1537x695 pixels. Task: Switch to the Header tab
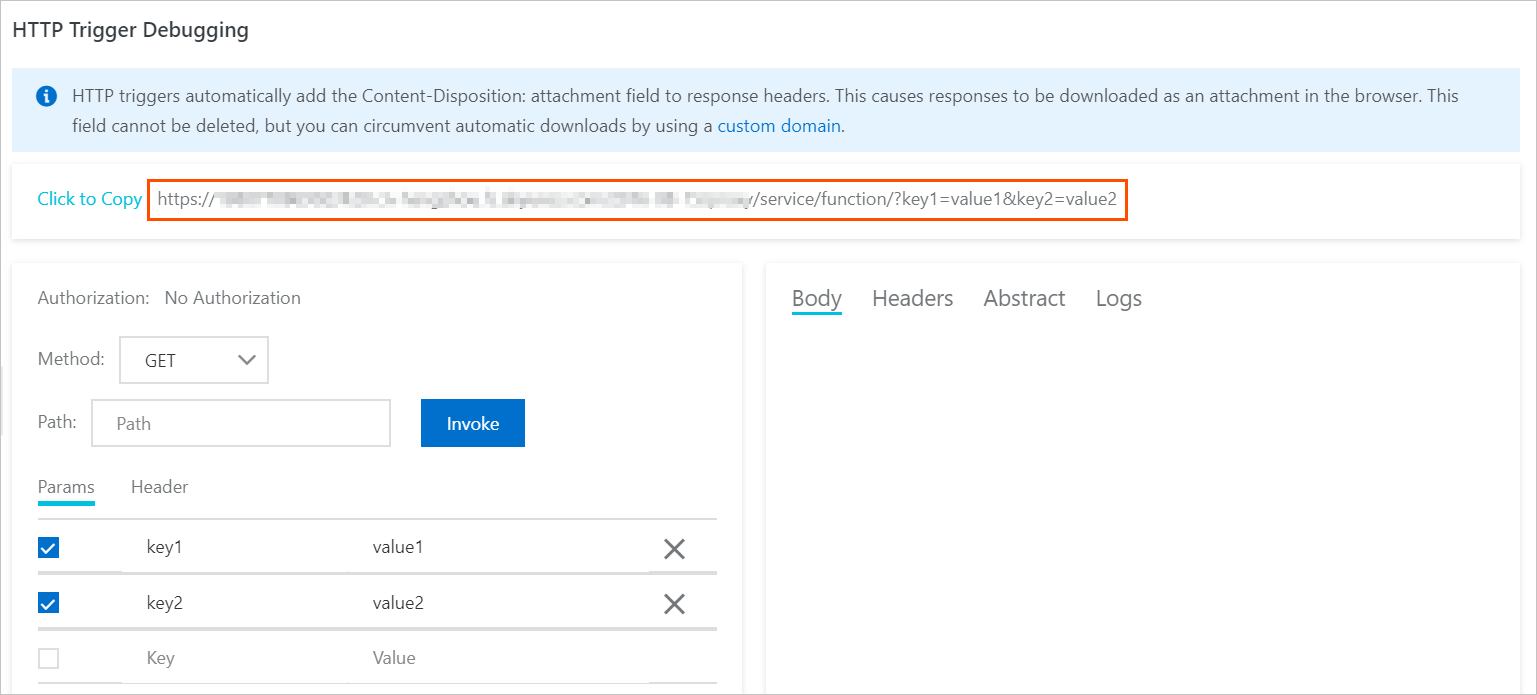pyautogui.click(x=160, y=487)
